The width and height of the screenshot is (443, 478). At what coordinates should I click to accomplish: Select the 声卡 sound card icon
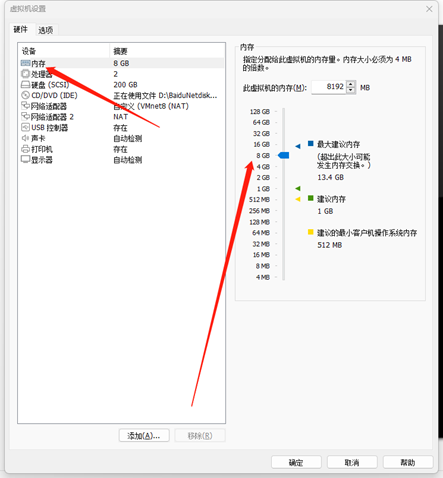pos(25,138)
